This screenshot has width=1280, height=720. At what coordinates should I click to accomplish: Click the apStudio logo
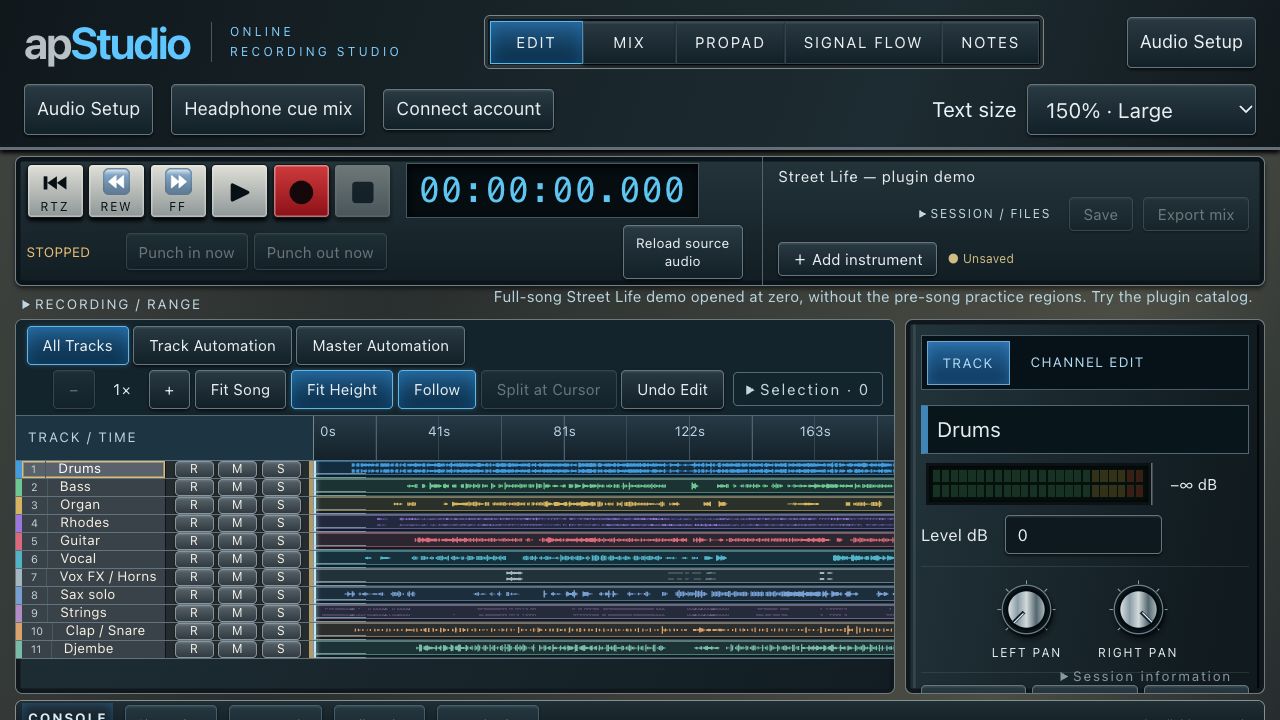[x=108, y=44]
